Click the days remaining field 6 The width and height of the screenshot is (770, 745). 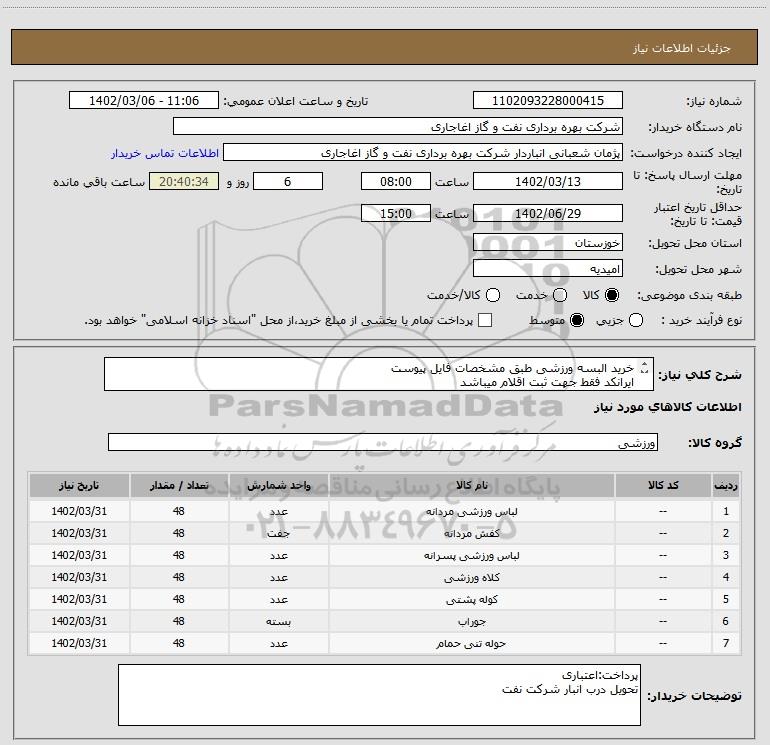click(x=288, y=181)
